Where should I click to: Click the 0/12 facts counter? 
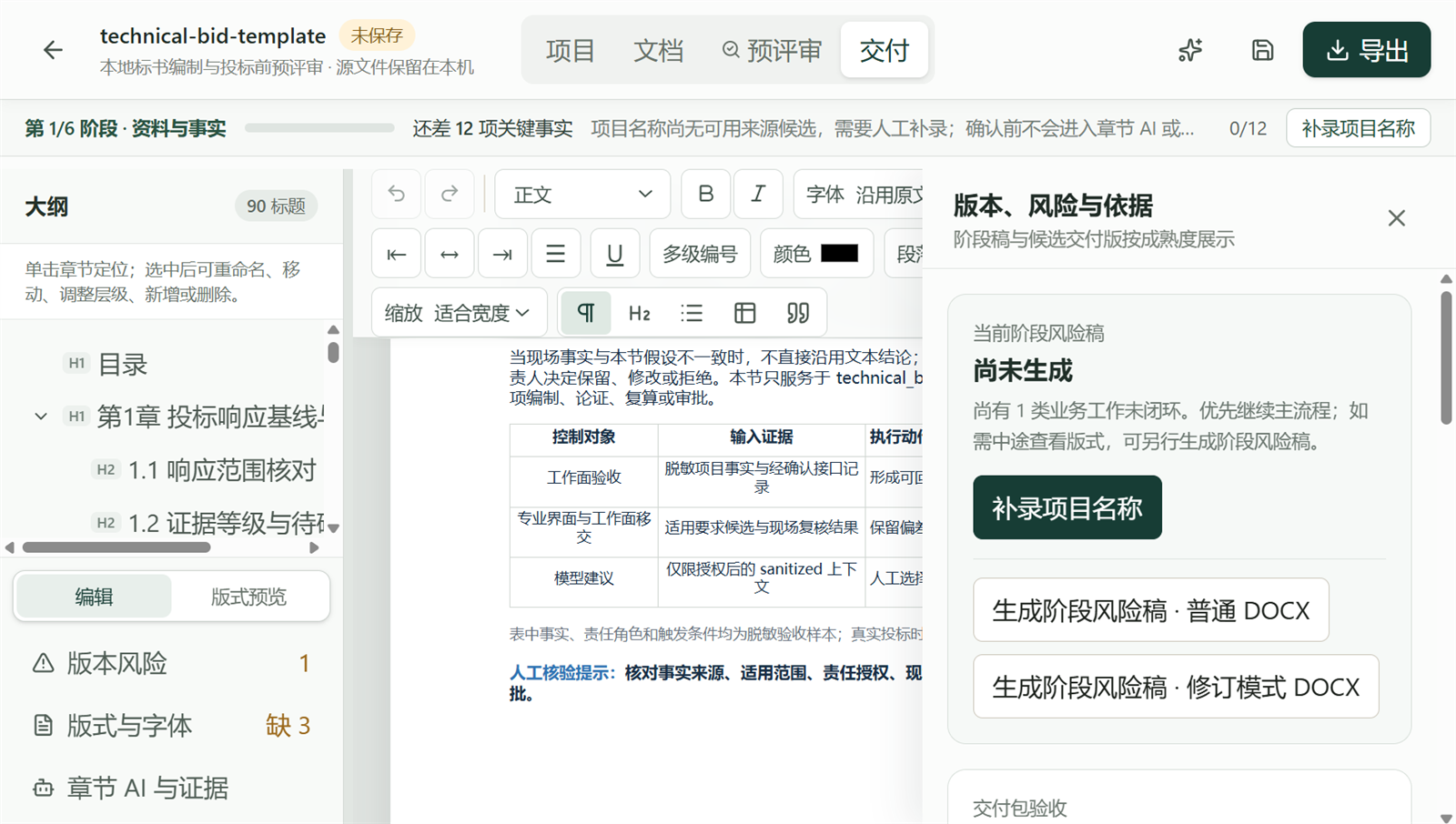tap(1248, 128)
